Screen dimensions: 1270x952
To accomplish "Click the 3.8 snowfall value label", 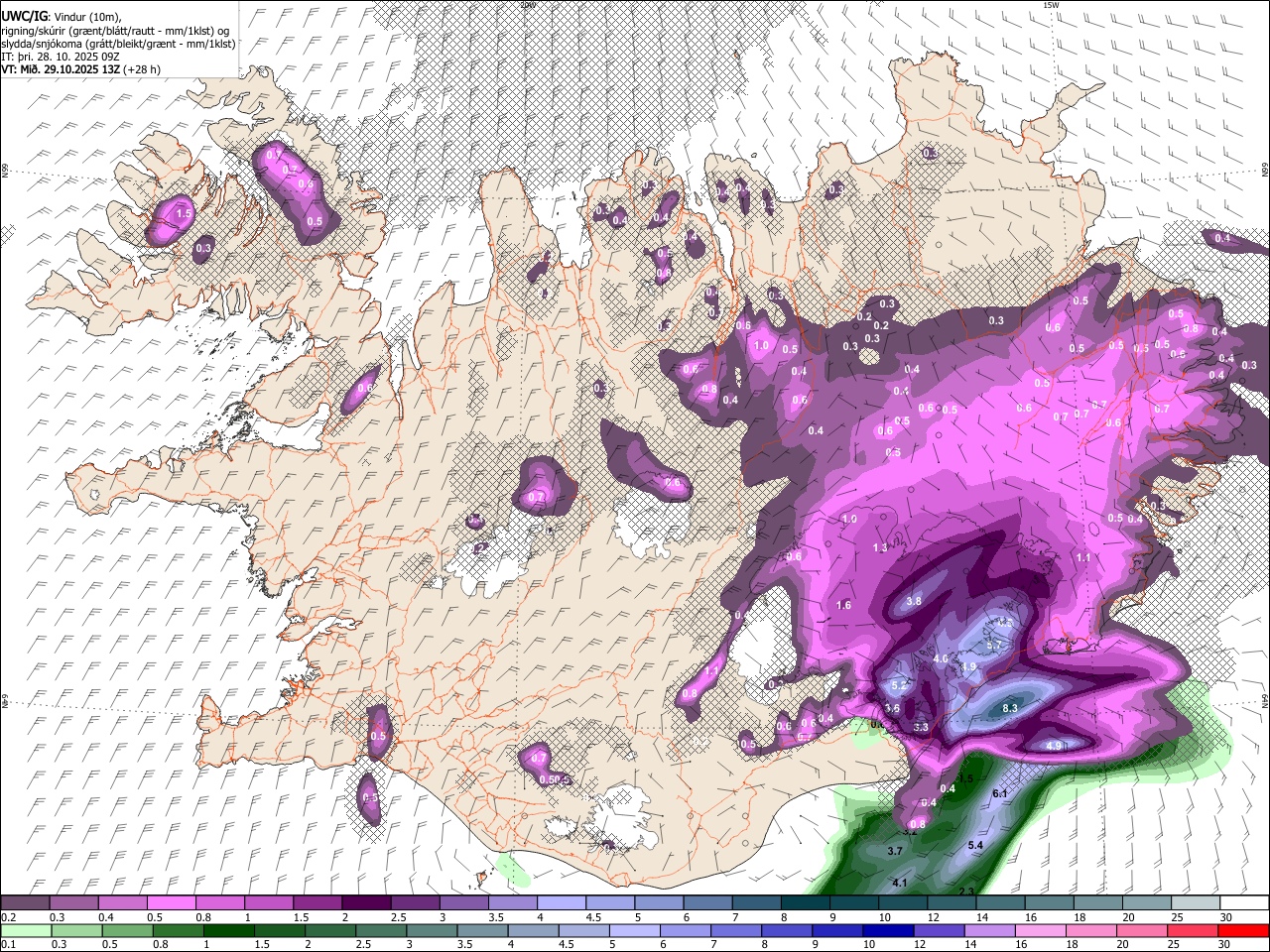I will coord(914,601).
